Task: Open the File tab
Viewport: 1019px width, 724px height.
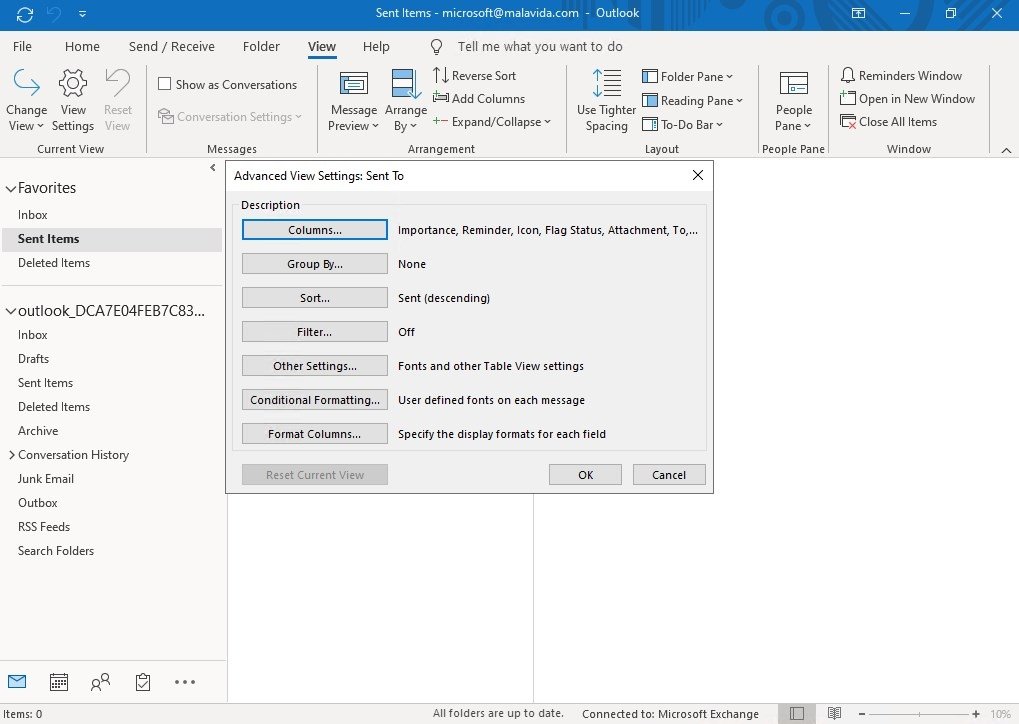Action: coord(22,47)
